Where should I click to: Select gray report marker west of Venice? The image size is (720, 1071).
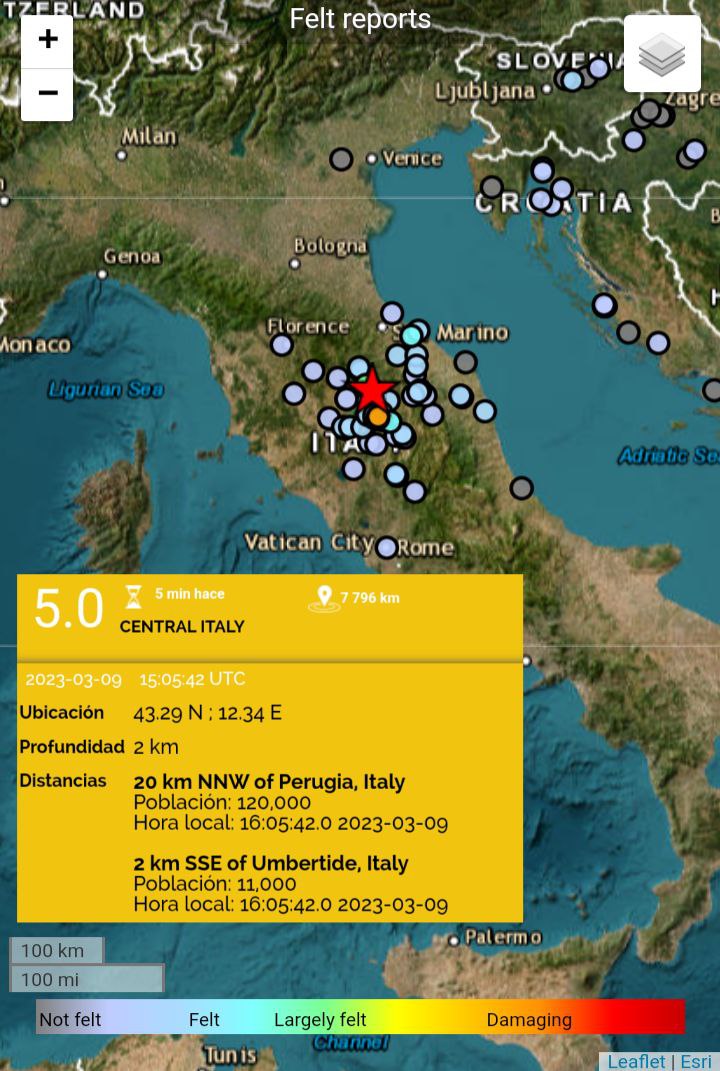(341, 159)
